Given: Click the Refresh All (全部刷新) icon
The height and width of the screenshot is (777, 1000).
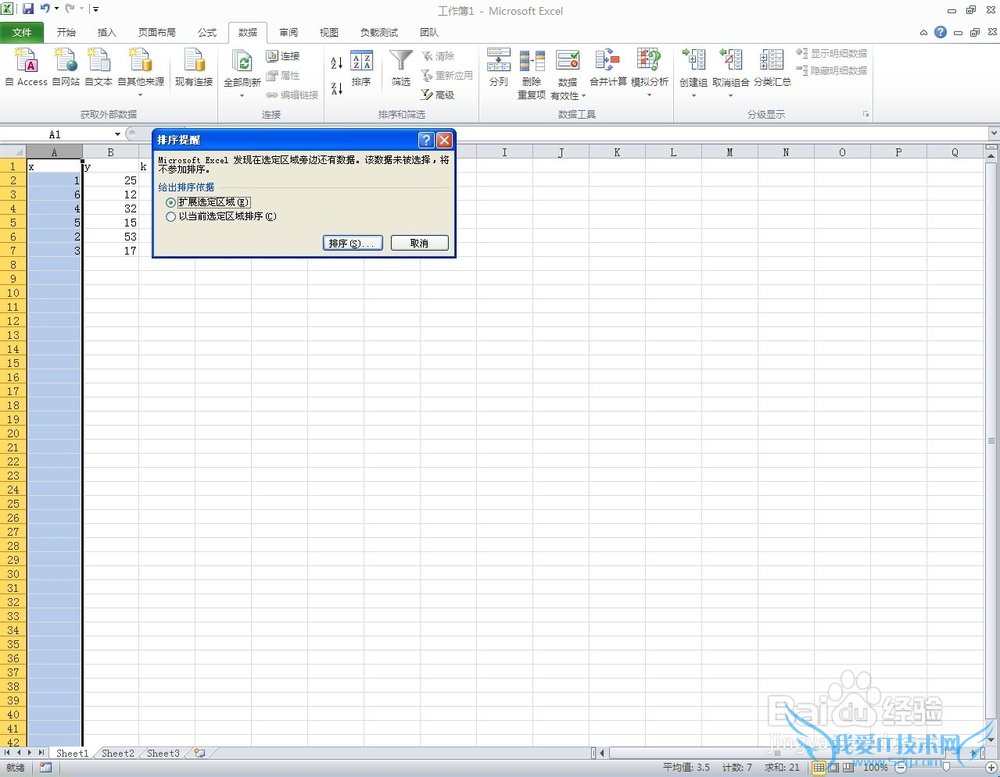Looking at the screenshot, I should 242,61.
